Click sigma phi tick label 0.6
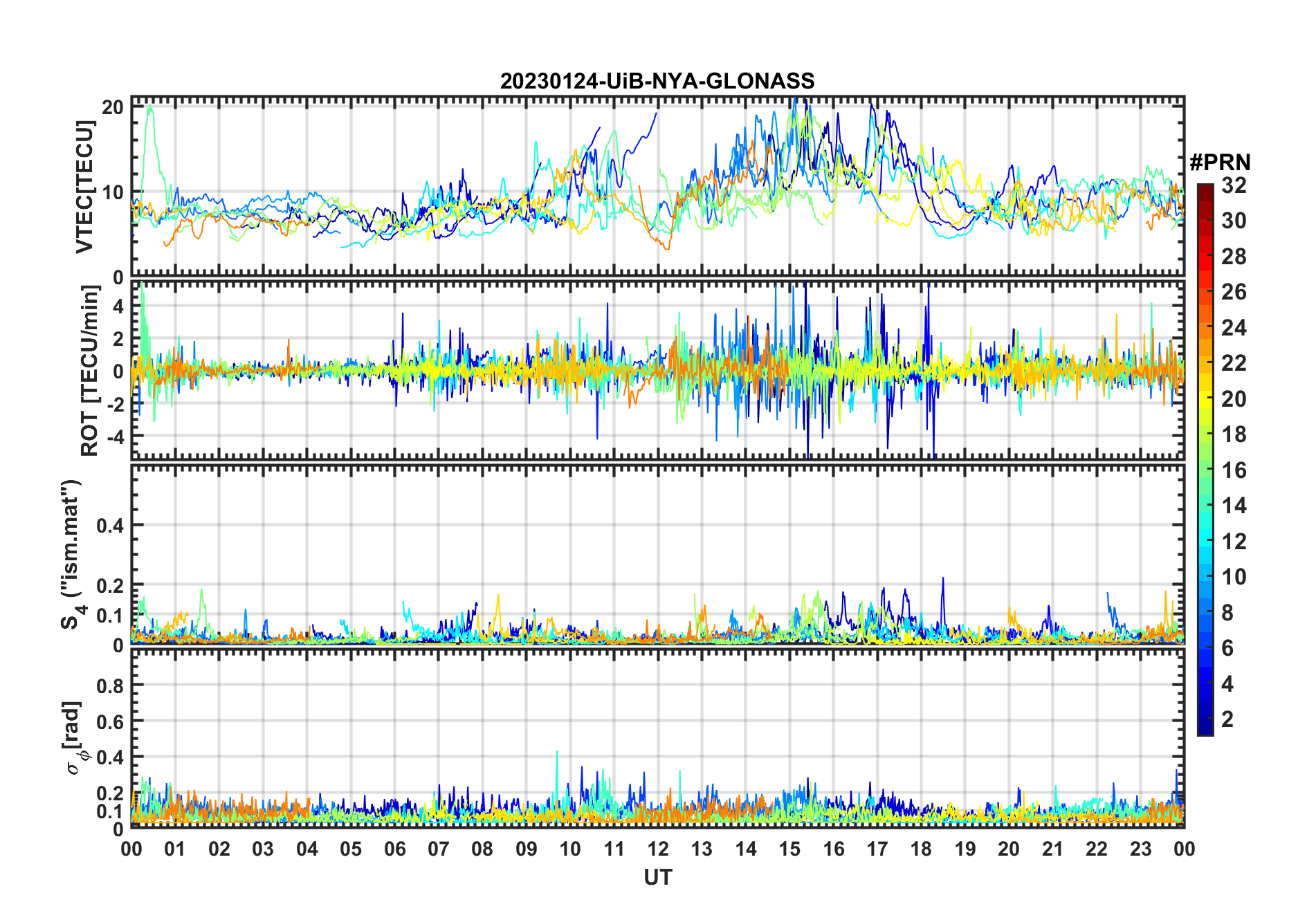The width and height of the screenshot is (1316, 920). [x=110, y=721]
